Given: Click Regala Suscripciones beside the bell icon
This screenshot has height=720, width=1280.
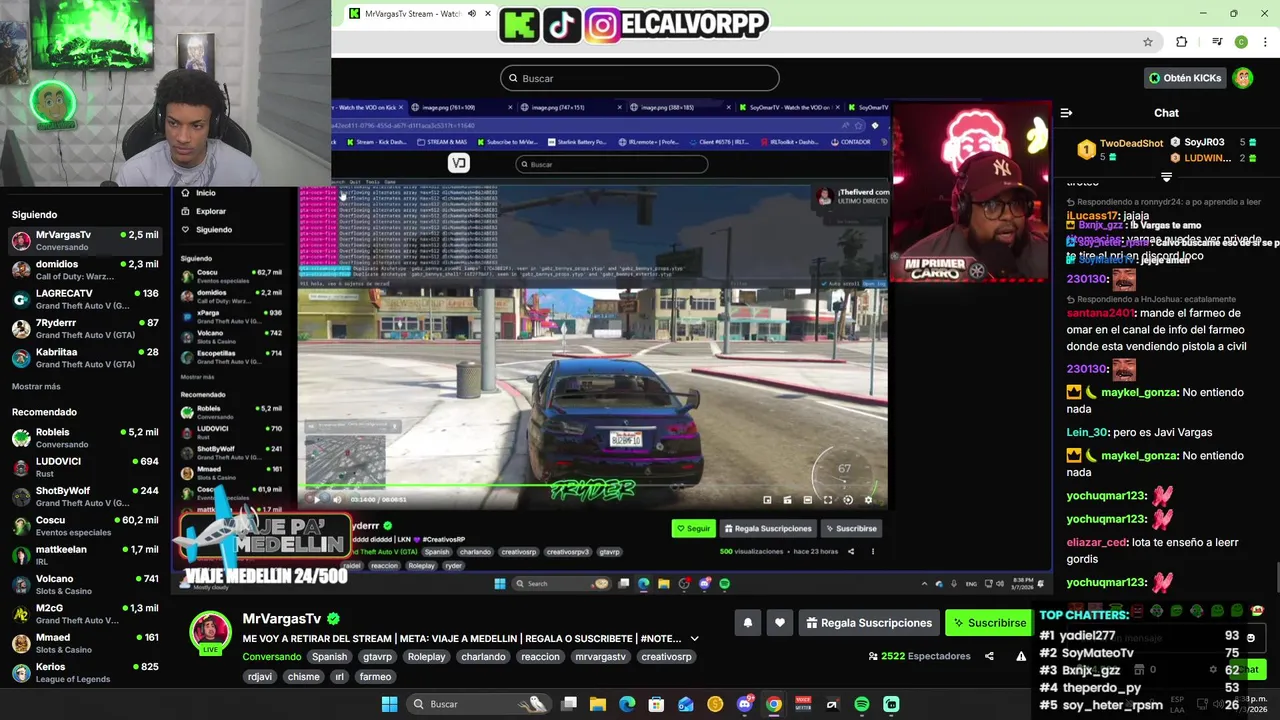Looking at the screenshot, I should (869, 623).
